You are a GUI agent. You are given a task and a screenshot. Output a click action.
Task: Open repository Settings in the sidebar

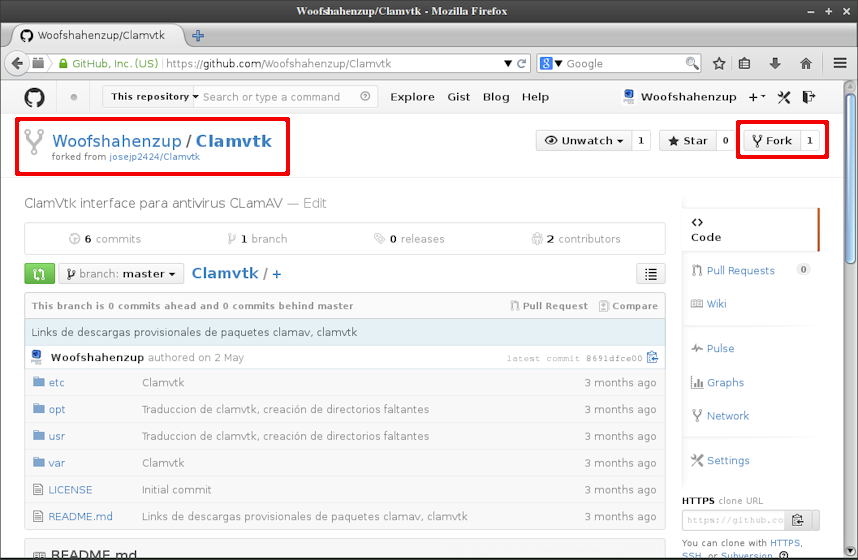pyautogui.click(x=728, y=460)
